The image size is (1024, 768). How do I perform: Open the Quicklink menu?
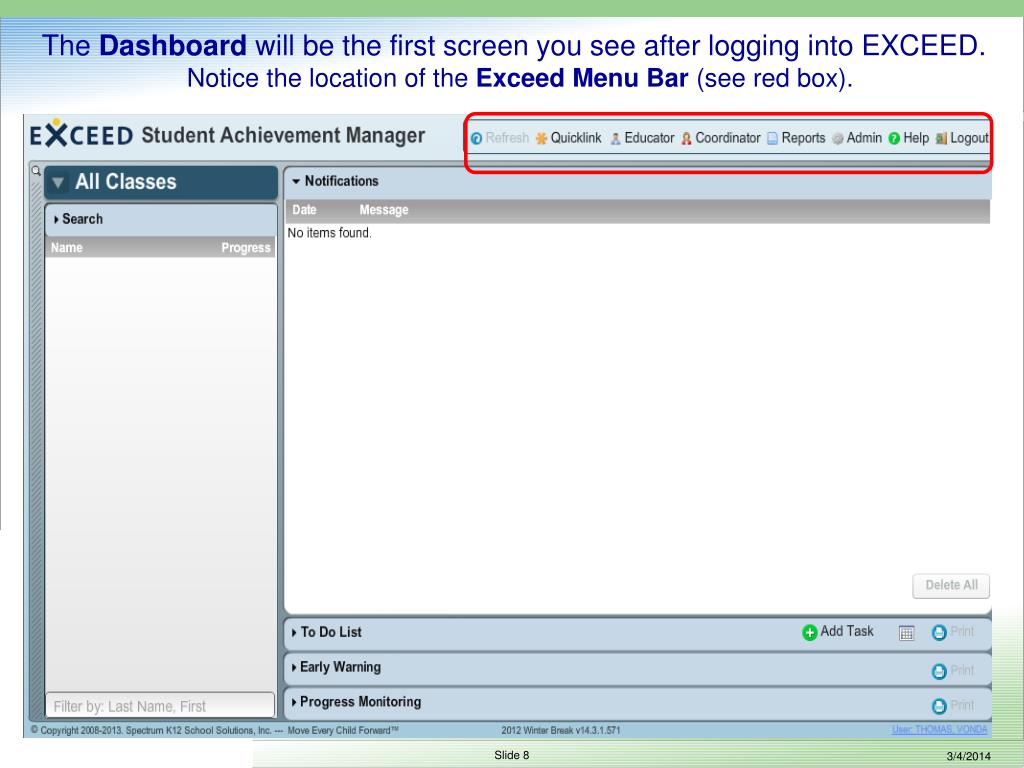point(575,138)
